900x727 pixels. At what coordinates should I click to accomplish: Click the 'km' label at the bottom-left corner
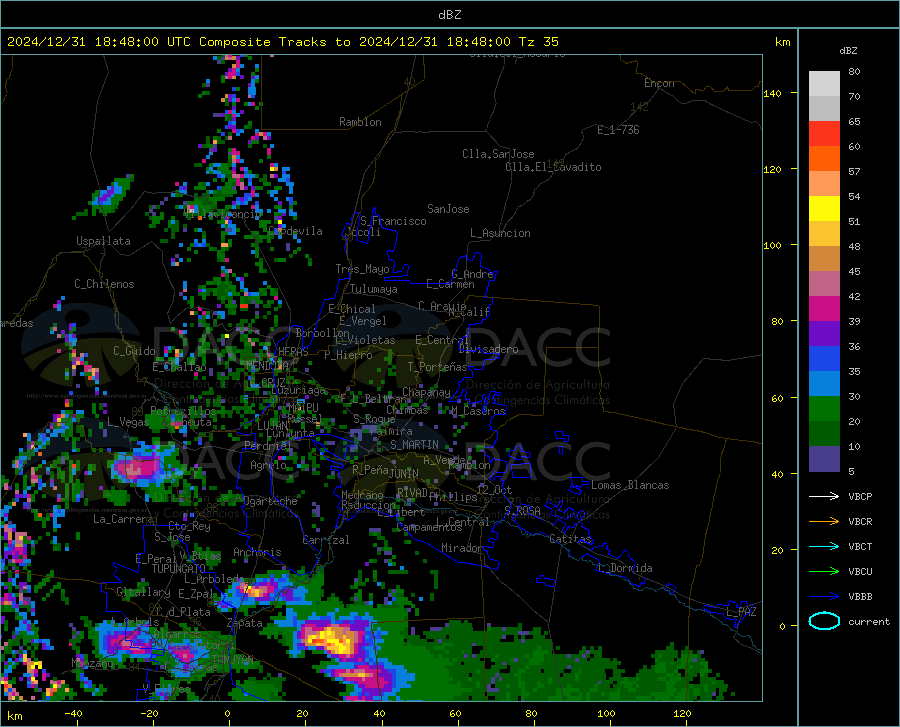(x=14, y=716)
